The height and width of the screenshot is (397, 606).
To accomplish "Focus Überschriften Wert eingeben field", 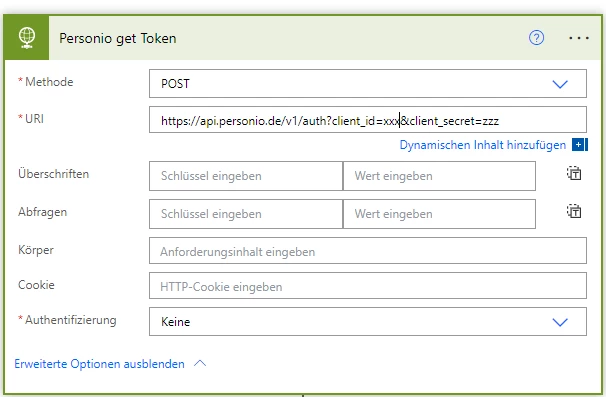I will point(439,176).
